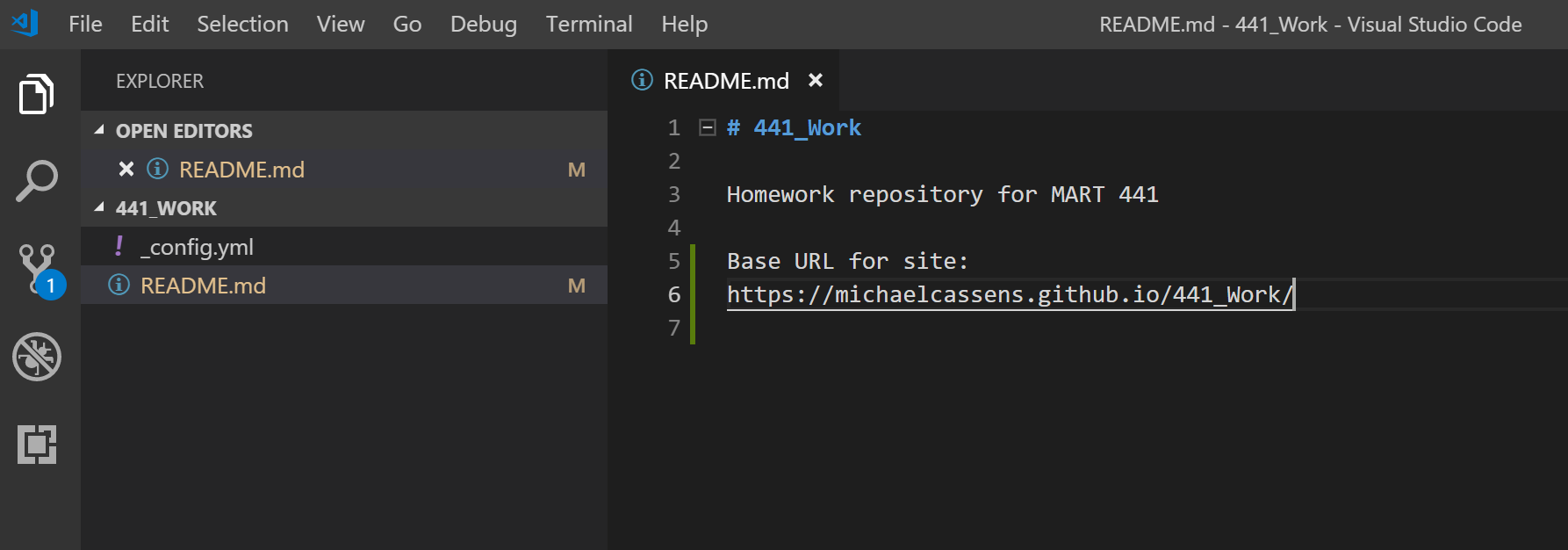The height and width of the screenshot is (550, 1568).
Task: Open the File menu
Action: (x=85, y=24)
